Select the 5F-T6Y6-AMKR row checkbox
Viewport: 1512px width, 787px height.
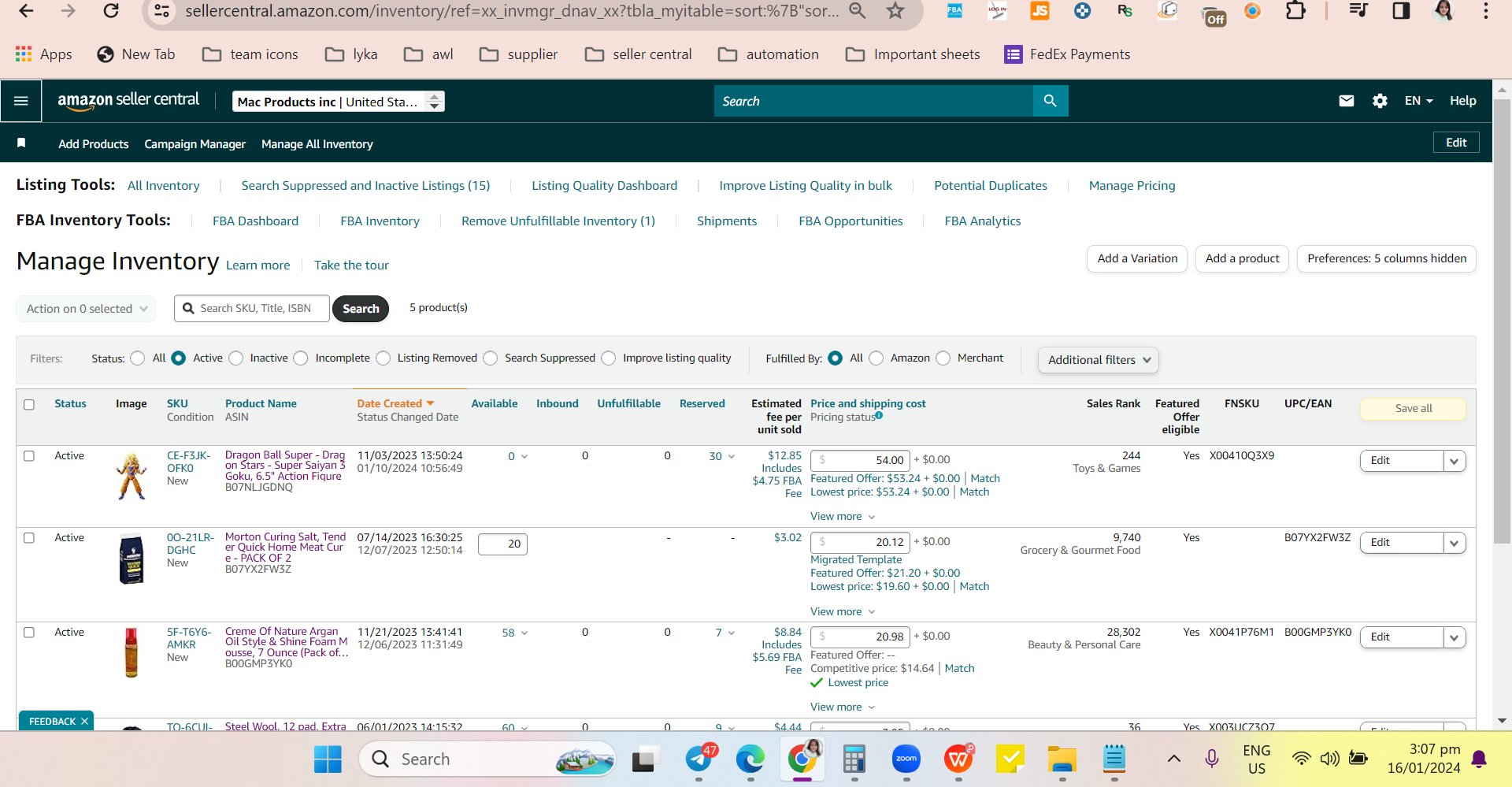coord(29,633)
